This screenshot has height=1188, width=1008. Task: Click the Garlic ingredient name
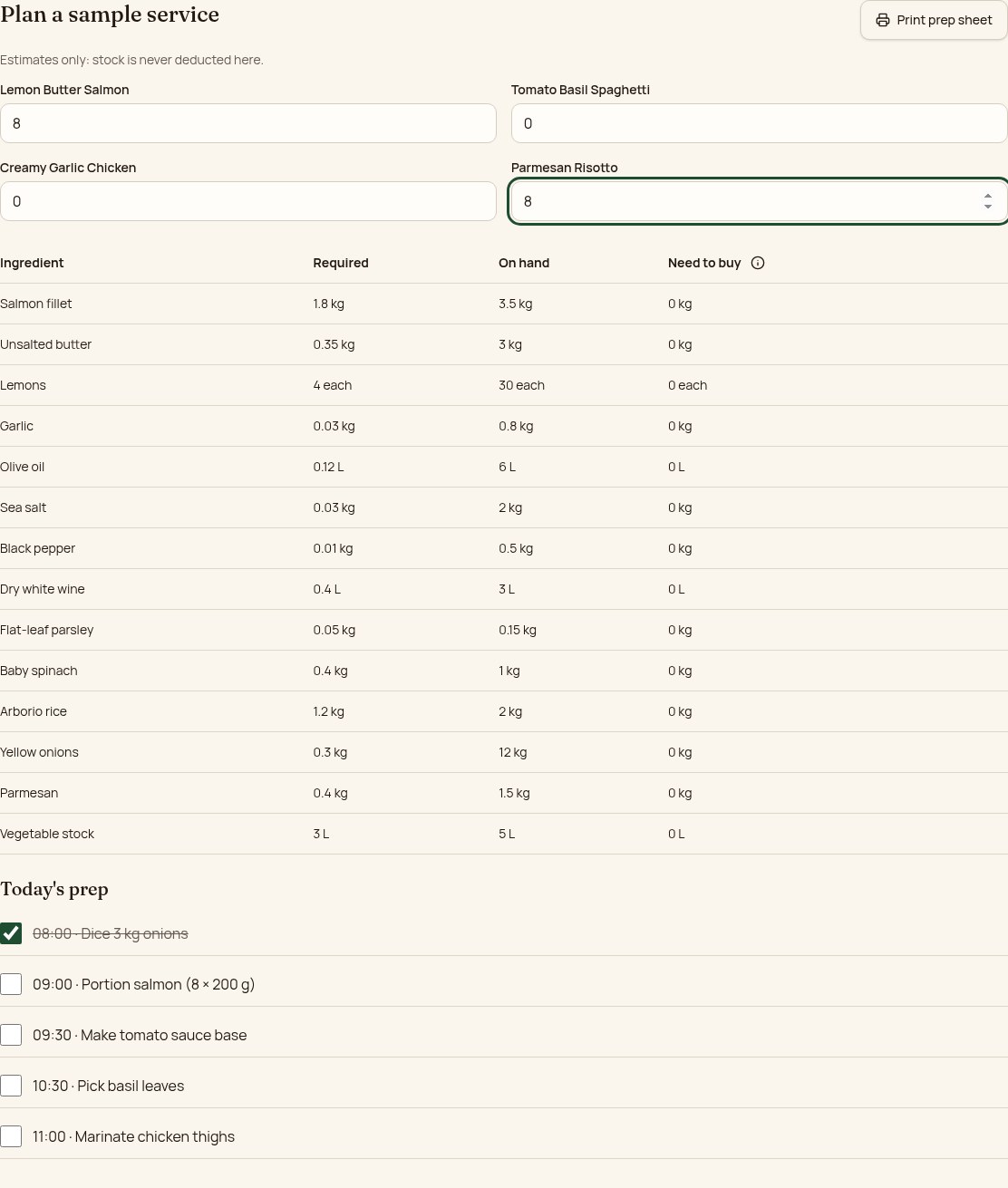click(x=16, y=426)
